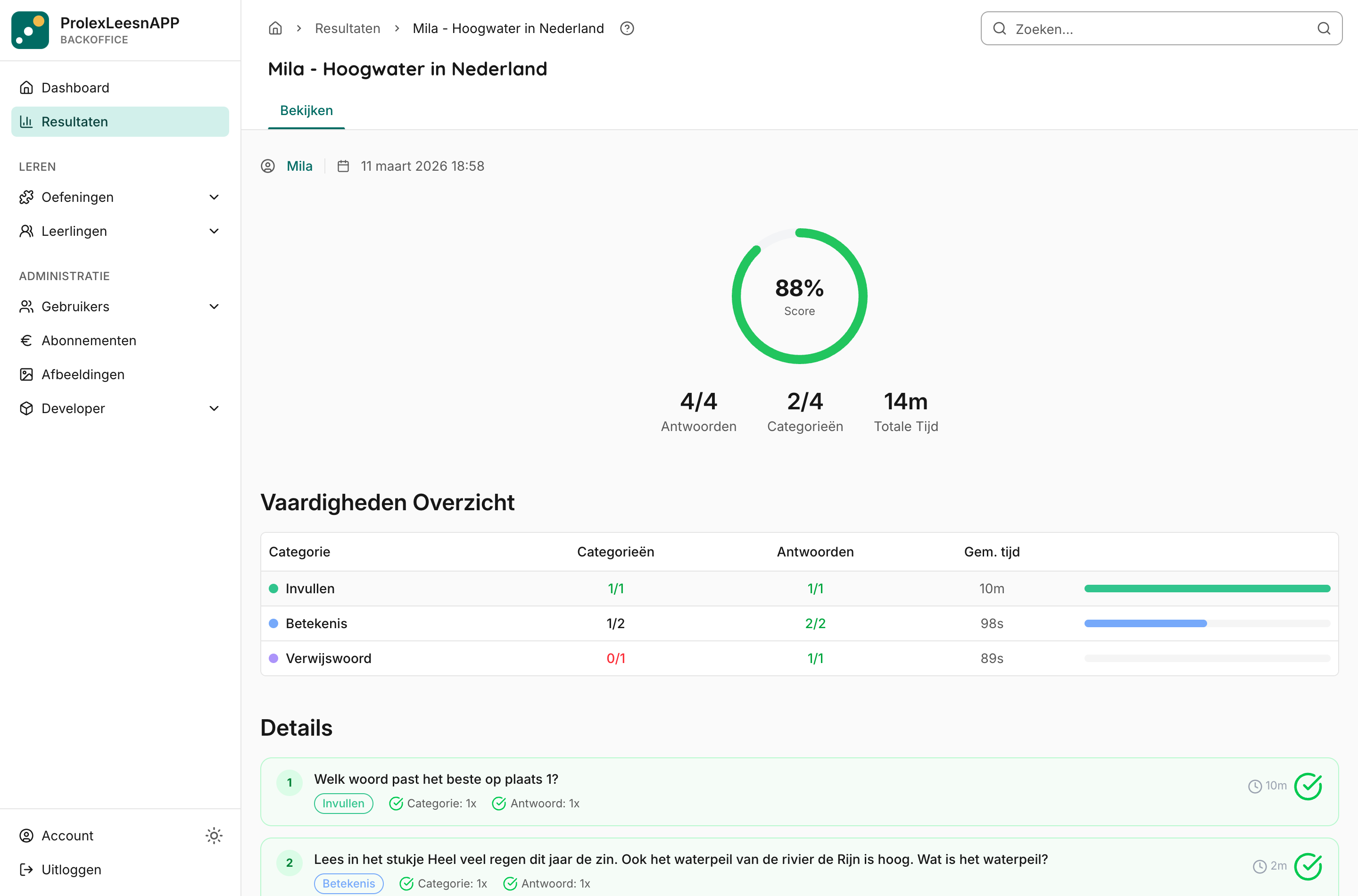Screen dimensions: 1358x896
Task: Click the red 0/1 Verwijswoord value
Action: coord(616,658)
